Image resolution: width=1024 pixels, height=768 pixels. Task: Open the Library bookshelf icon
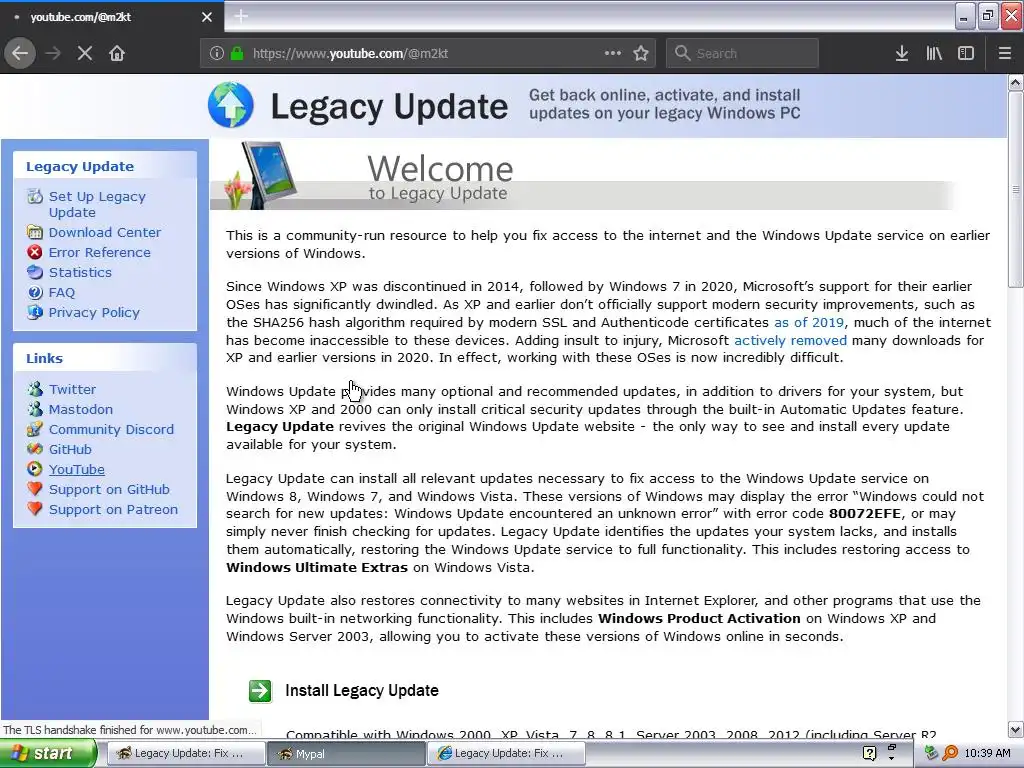934,54
